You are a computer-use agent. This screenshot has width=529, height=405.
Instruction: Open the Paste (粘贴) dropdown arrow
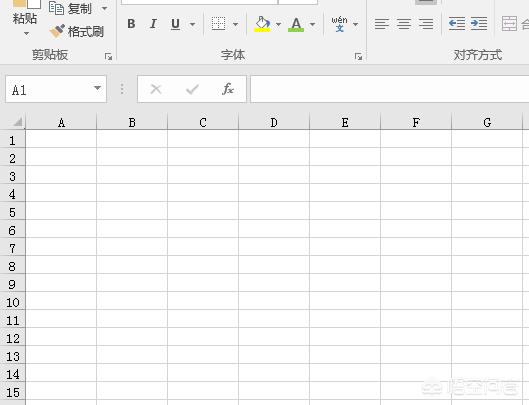pyautogui.click(x=26, y=33)
